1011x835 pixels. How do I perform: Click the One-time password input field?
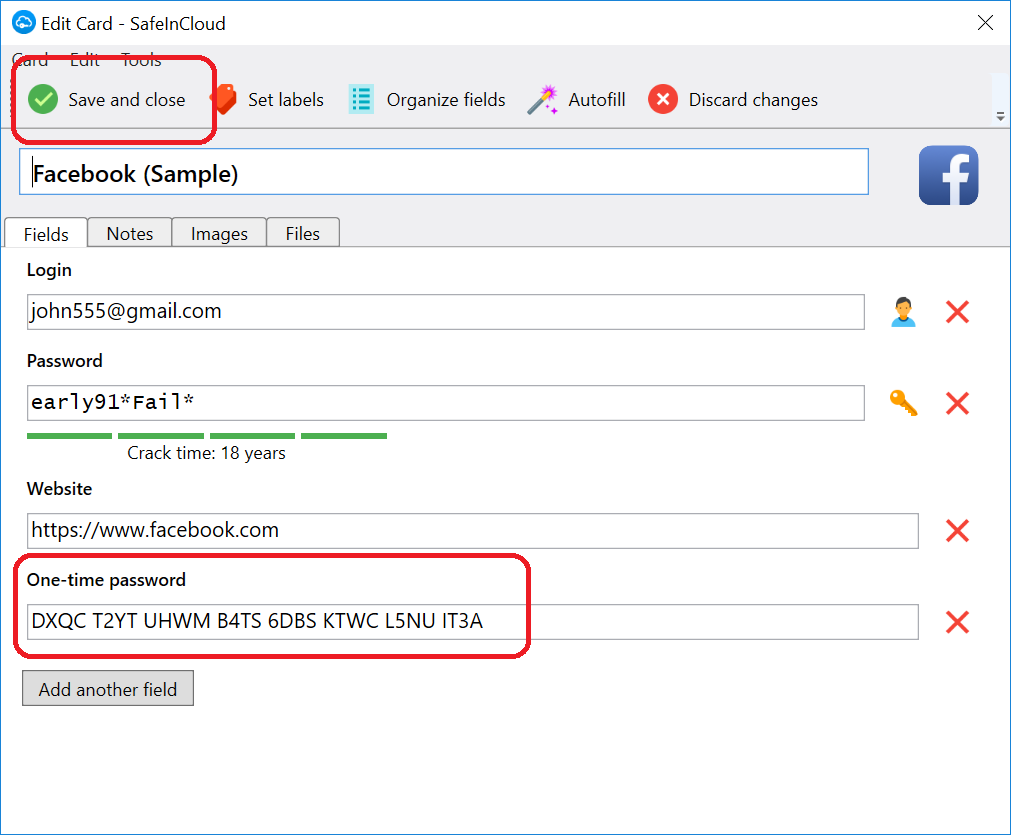[473, 622]
